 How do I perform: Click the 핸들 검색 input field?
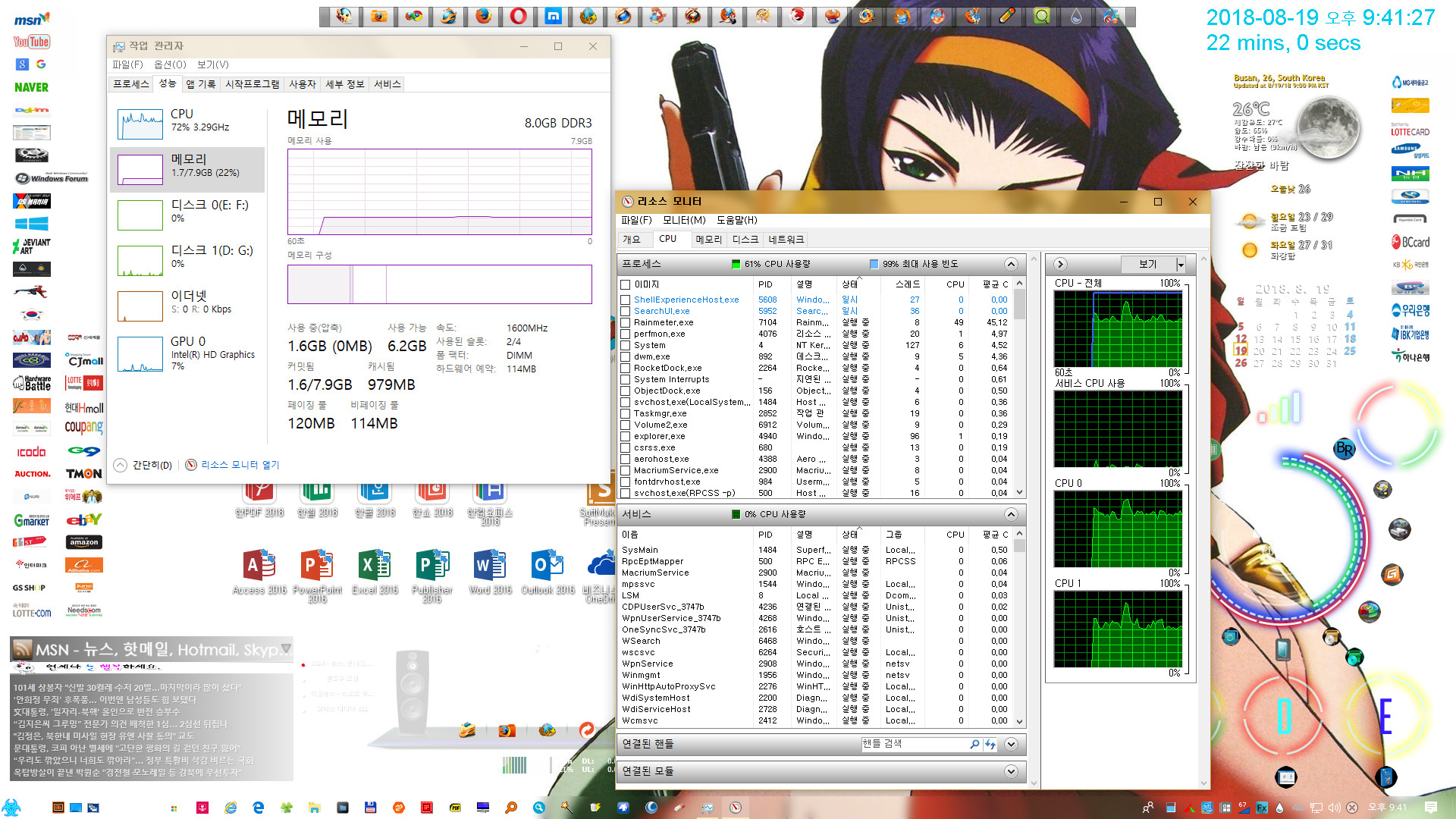[x=915, y=744]
